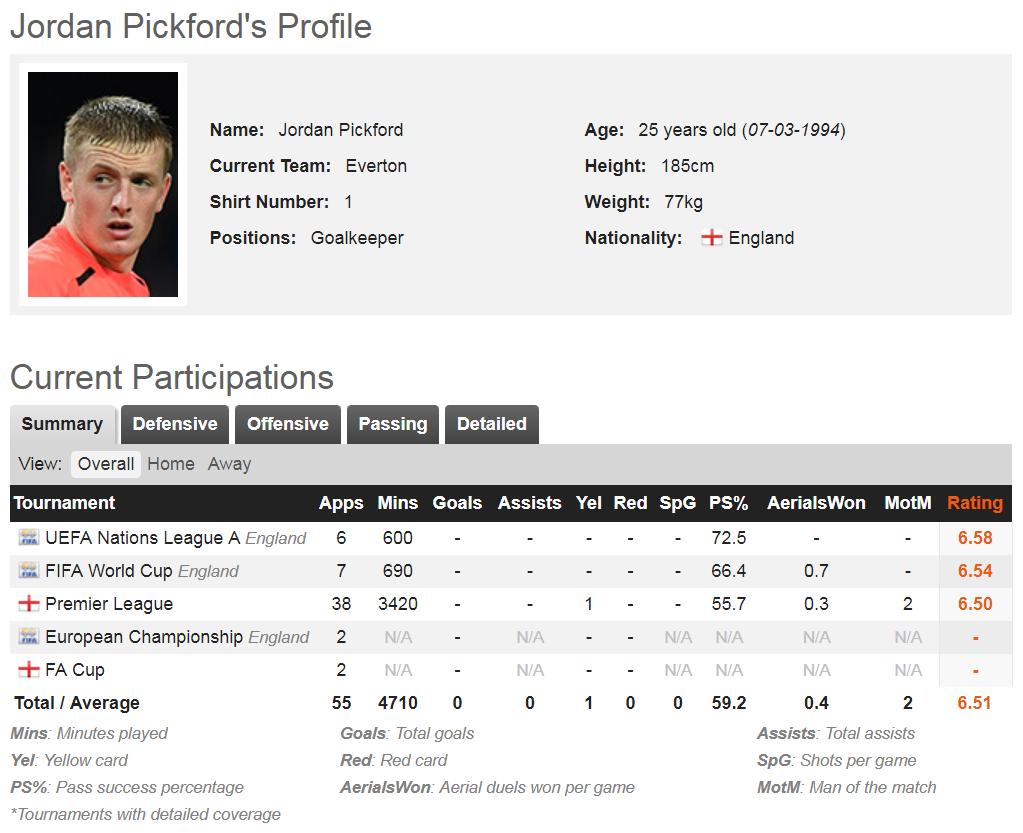Image resolution: width=1023 pixels, height=833 pixels.
Task: Switch to the Passing tab
Action: point(393,424)
